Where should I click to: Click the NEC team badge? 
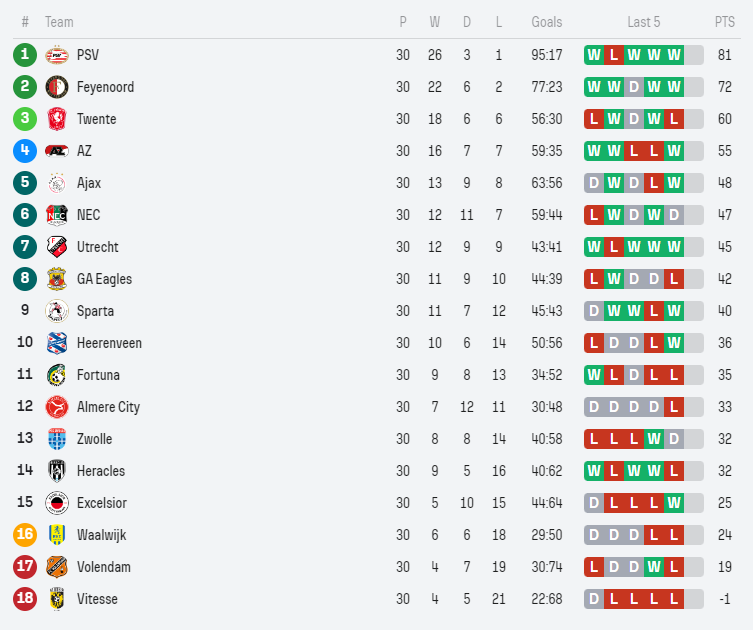click(57, 215)
